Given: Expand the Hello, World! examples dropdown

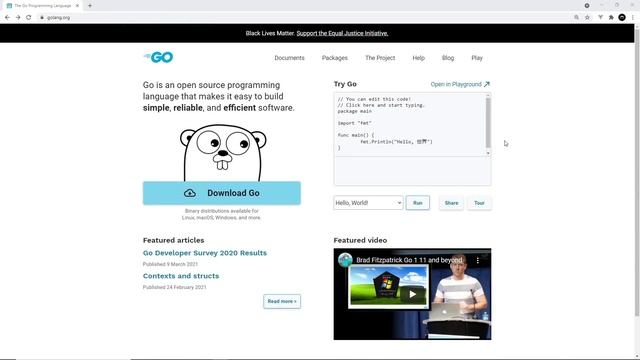Looking at the screenshot, I should [368, 203].
